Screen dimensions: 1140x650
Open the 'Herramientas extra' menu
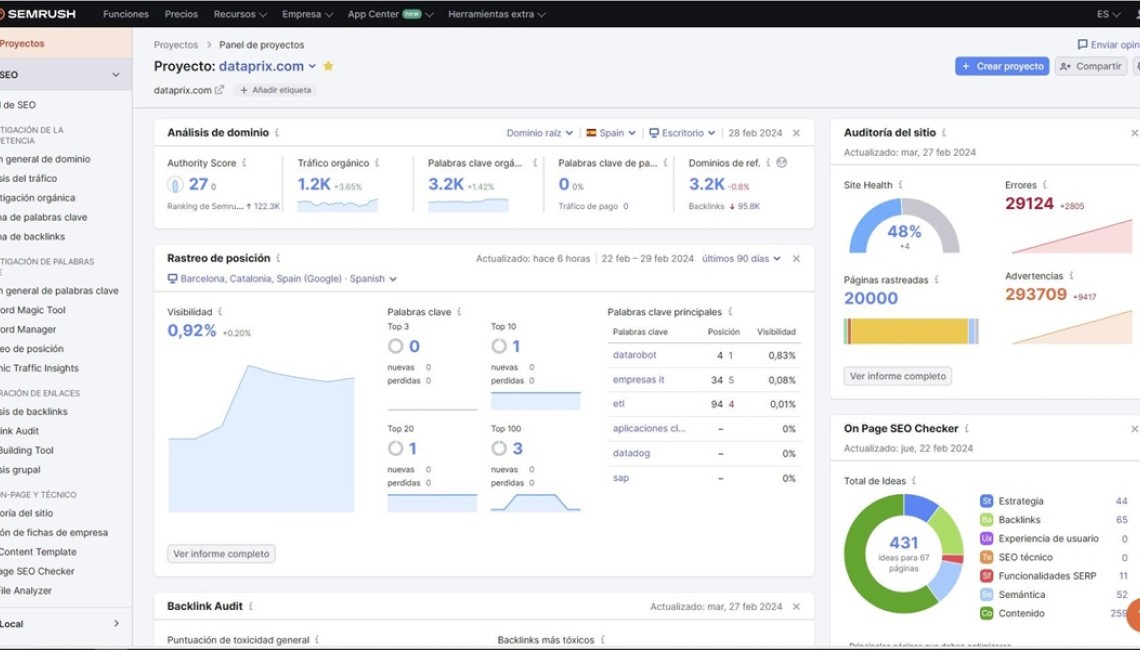coord(494,14)
